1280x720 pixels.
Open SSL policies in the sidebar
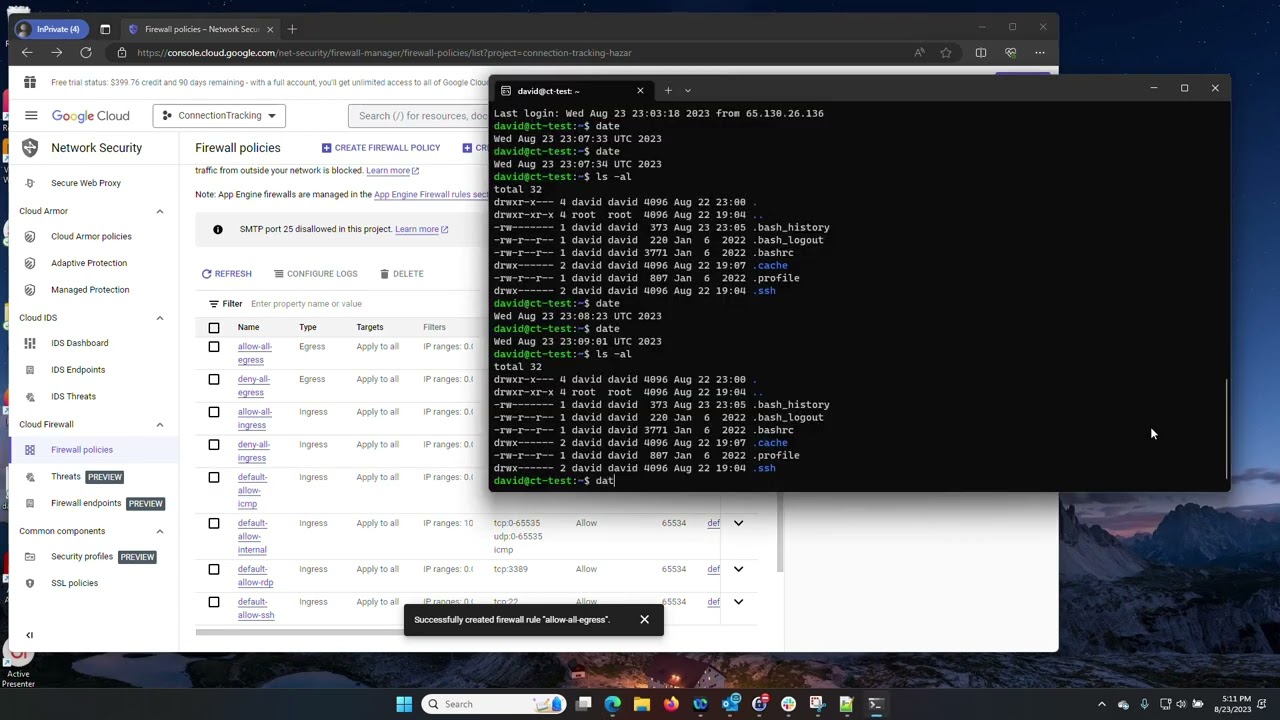pos(75,584)
